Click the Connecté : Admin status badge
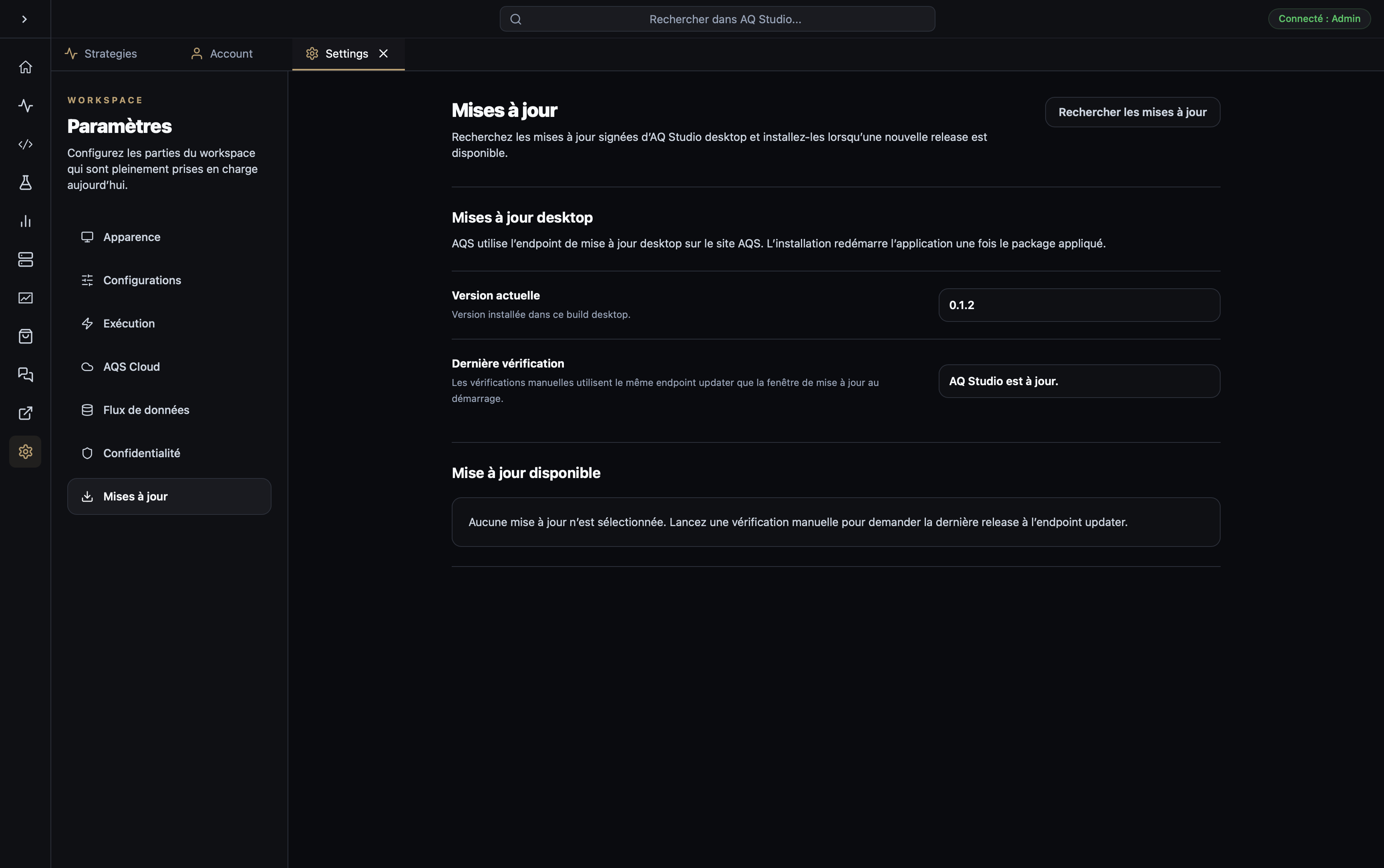Screen dimensions: 1384x868 pos(1319,19)
